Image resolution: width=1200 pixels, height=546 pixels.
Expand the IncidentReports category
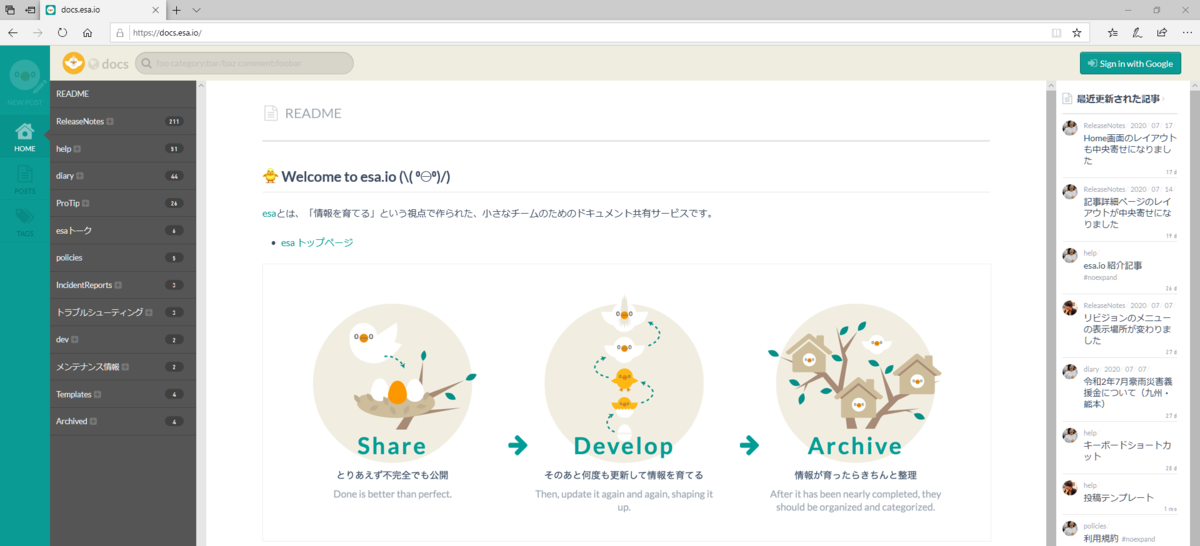coord(118,285)
